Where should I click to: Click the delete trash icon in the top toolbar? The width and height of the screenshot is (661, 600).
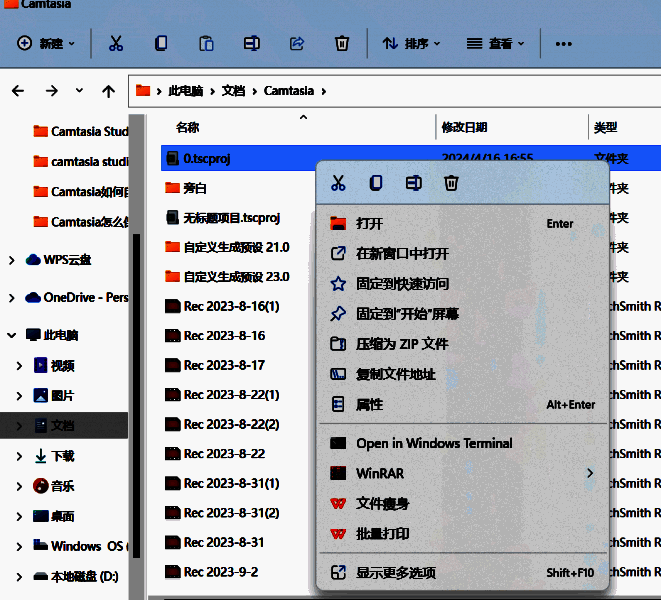pyautogui.click(x=342, y=44)
